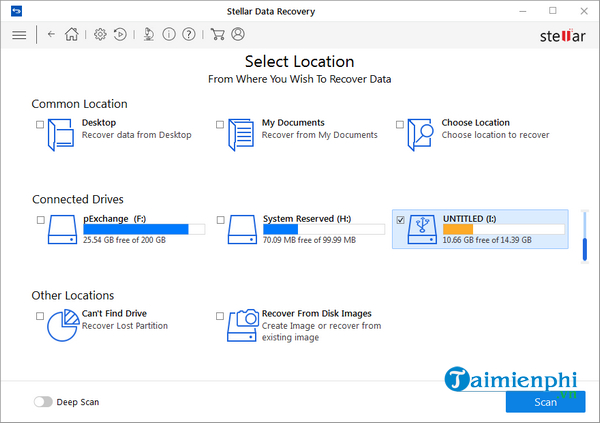The width and height of the screenshot is (600, 423).
Task: Check the Can't Find Drive checkbox
Action: point(40,316)
